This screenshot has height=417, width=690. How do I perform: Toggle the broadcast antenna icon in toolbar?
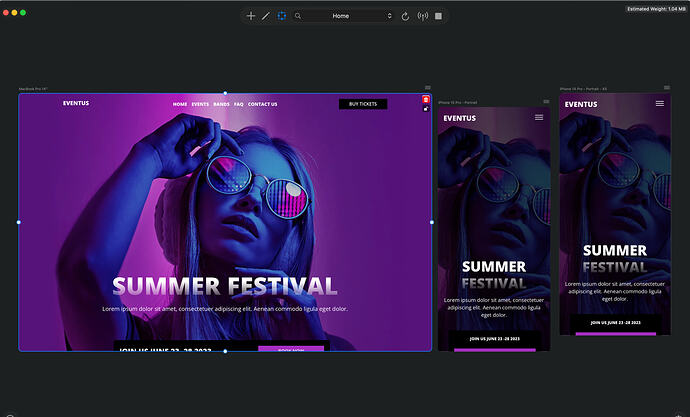pyautogui.click(x=422, y=16)
